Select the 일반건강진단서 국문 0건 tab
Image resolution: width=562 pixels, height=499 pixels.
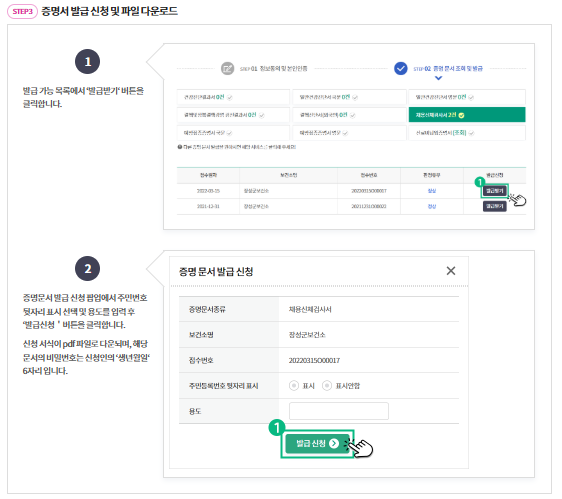point(349,97)
